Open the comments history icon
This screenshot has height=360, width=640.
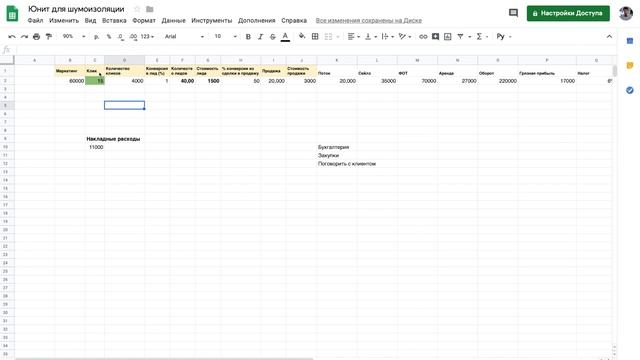click(513, 13)
